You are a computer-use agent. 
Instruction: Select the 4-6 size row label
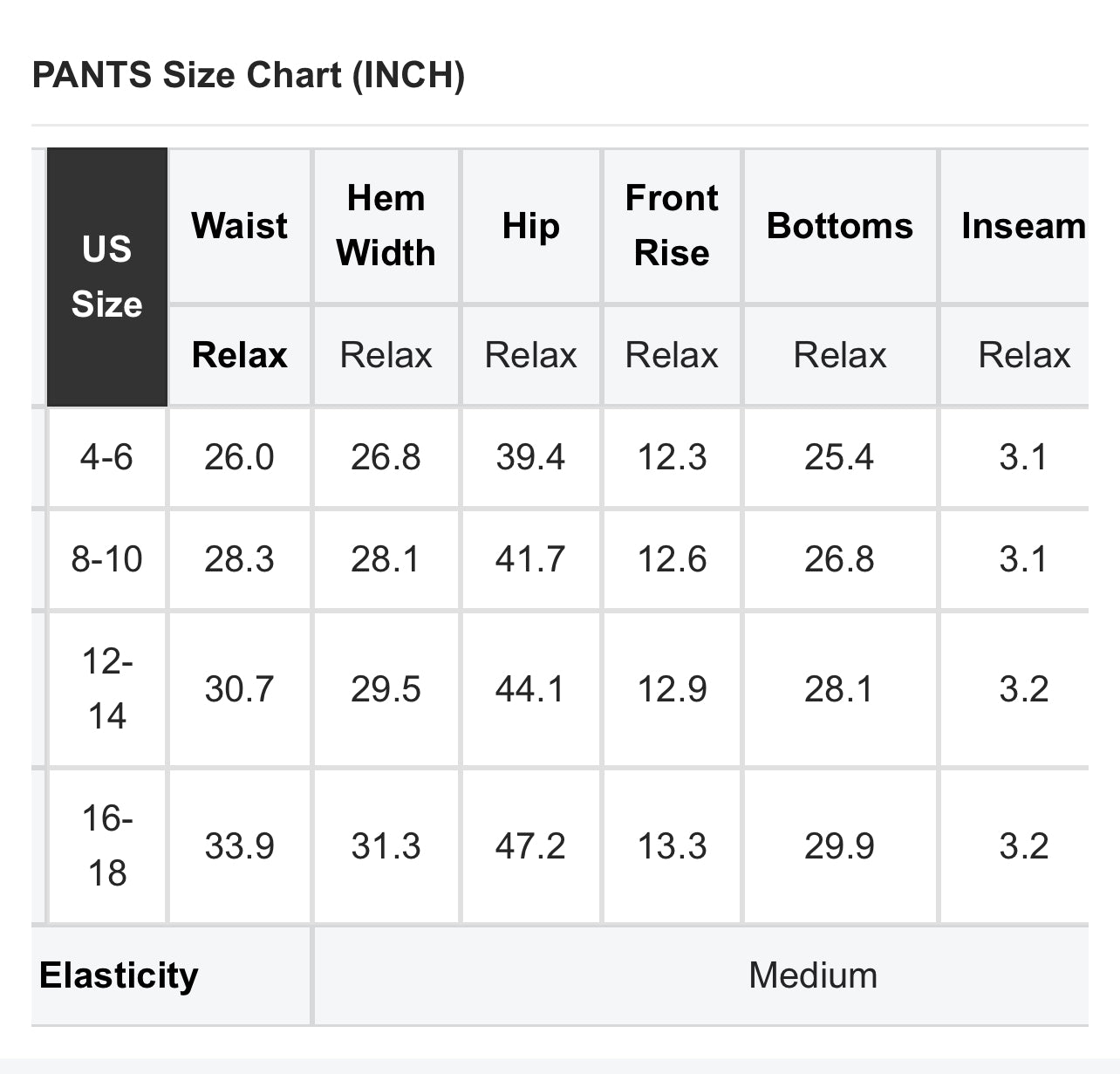pos(106,457)
